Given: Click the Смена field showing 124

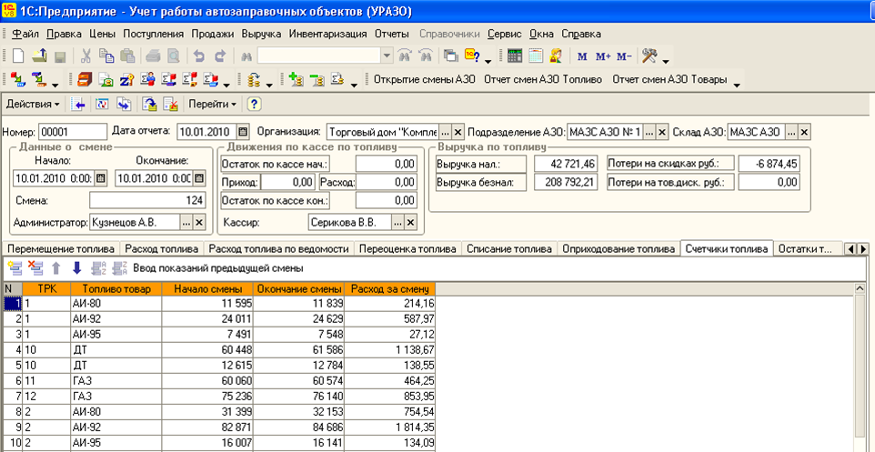Looking at the screenshot, I should [148, 200].
